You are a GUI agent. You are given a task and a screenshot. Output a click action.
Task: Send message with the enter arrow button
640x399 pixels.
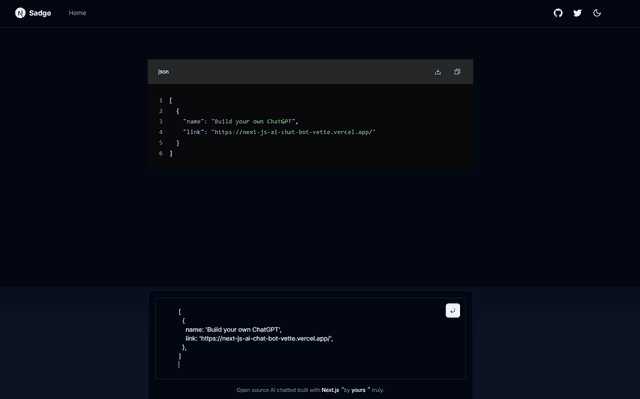(x=453, y=310)
